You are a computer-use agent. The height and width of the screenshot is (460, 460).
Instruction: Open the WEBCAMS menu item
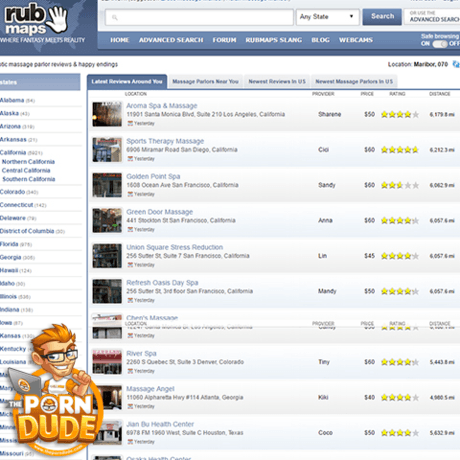point(356,40)
